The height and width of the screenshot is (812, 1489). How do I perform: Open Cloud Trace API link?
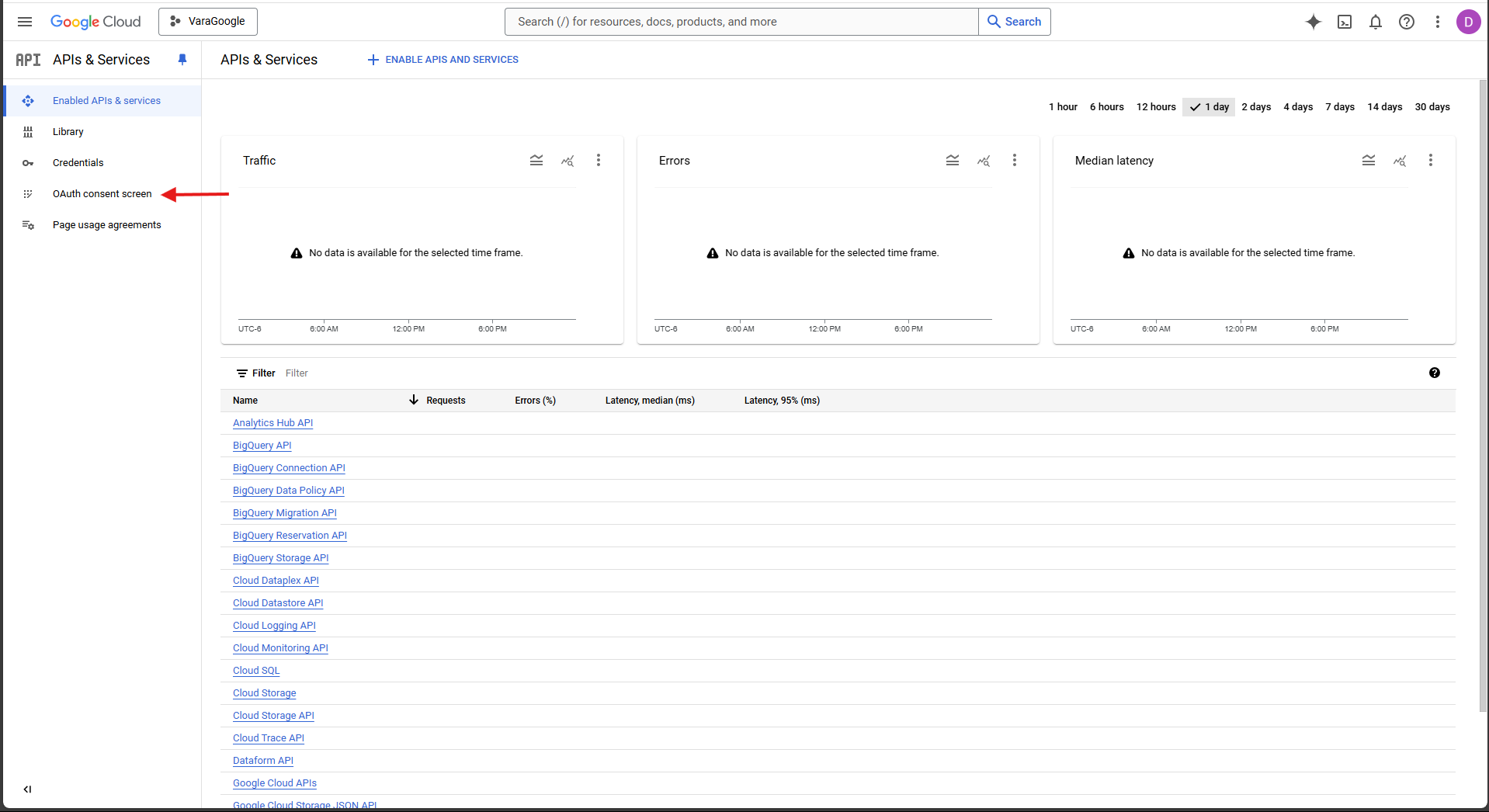[x=269, y=738]
